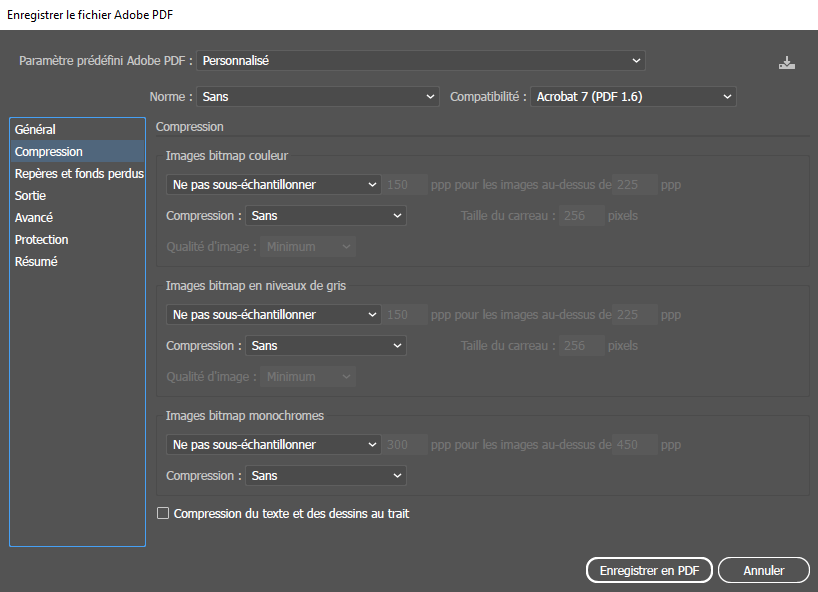Viewport: 818px width, 592px height.
Task: Switch to the Sortie section
Action: [31, 196]
